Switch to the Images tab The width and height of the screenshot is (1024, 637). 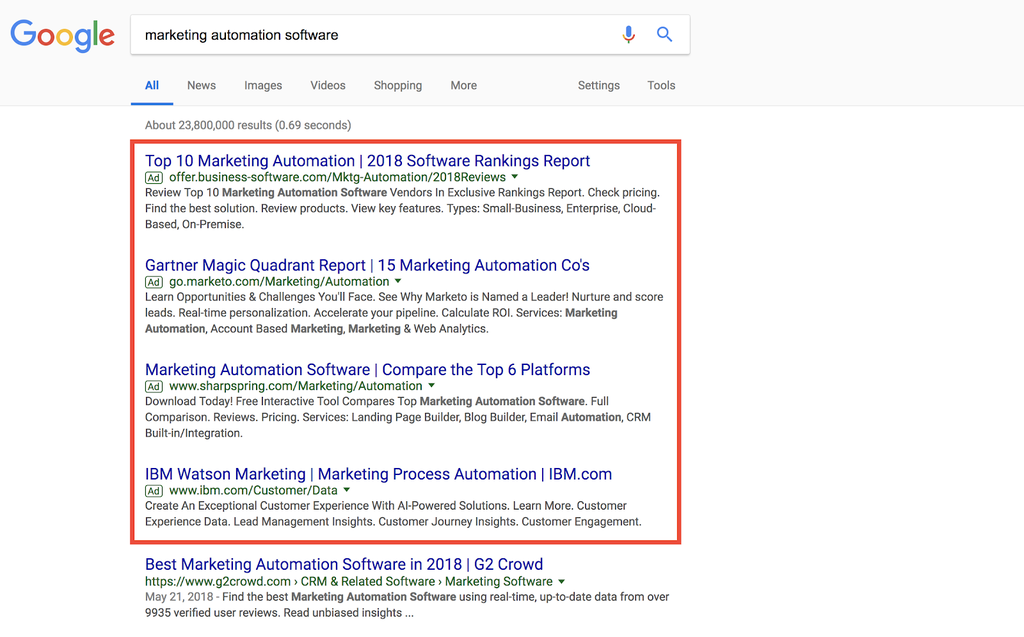tap(263, 86)
